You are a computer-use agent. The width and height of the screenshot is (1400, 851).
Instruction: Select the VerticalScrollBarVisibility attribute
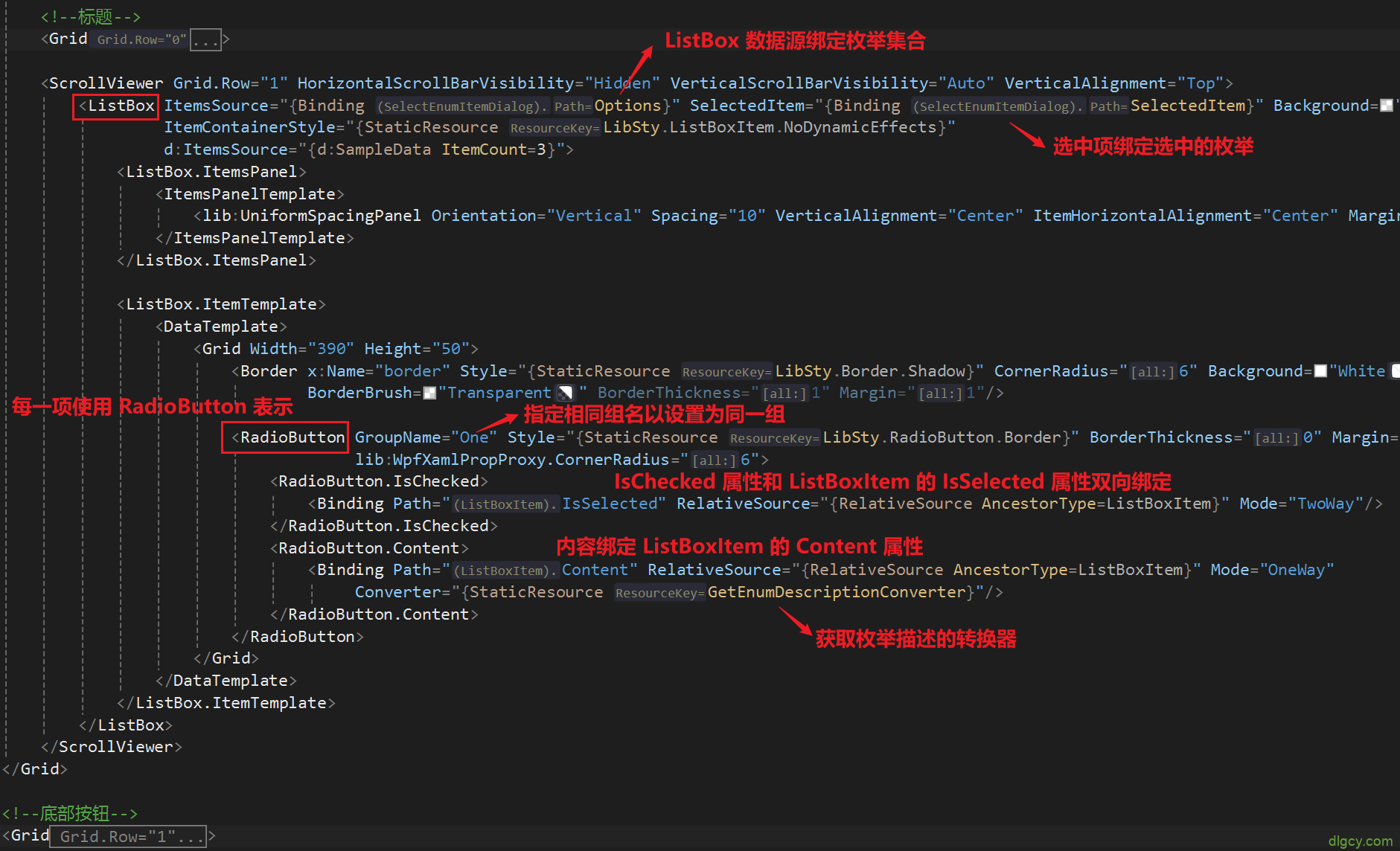798,83
